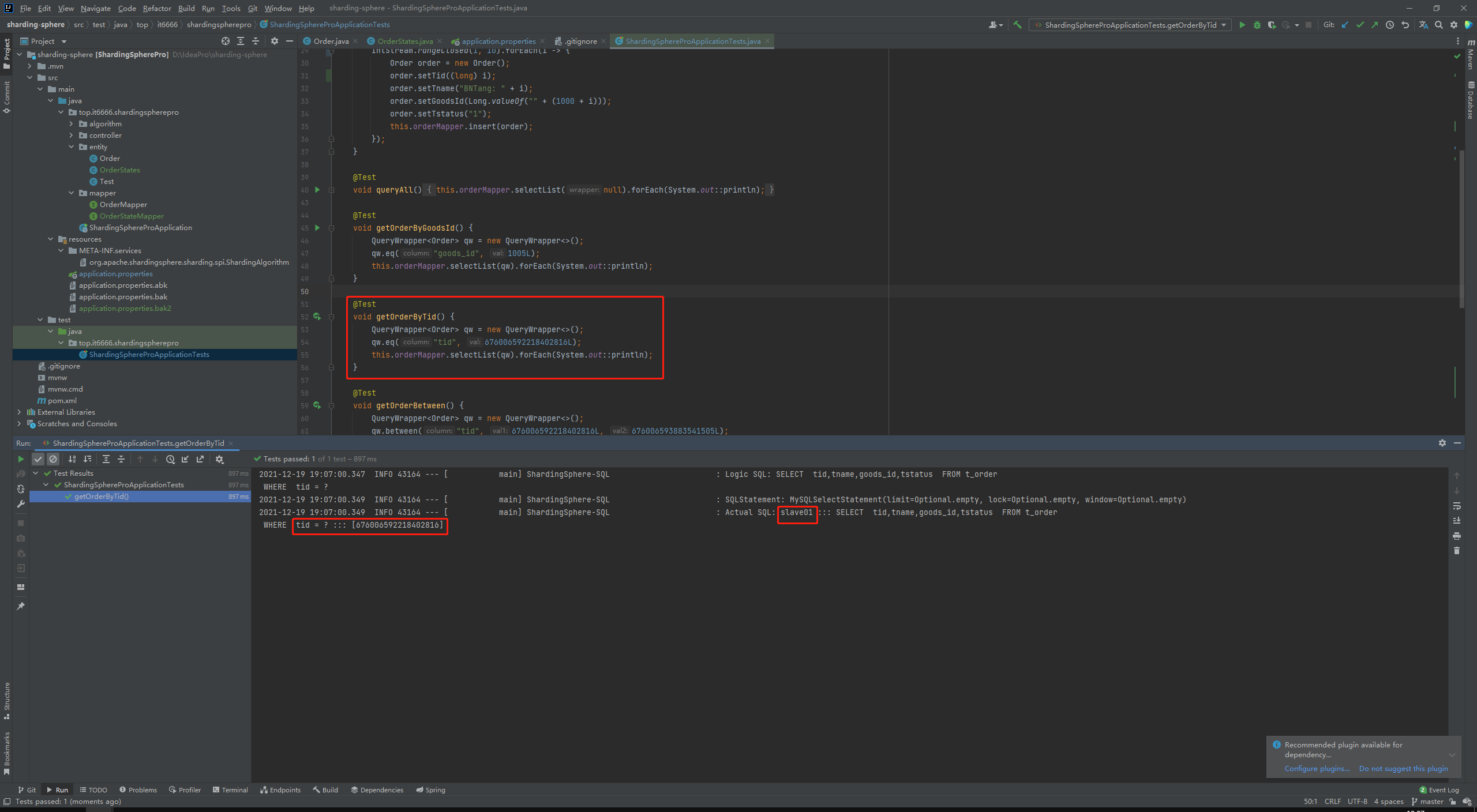Viewport: 1477px width, 812px height.
Task: Click the Git commit checkmark
Action: coord(1360,25)
